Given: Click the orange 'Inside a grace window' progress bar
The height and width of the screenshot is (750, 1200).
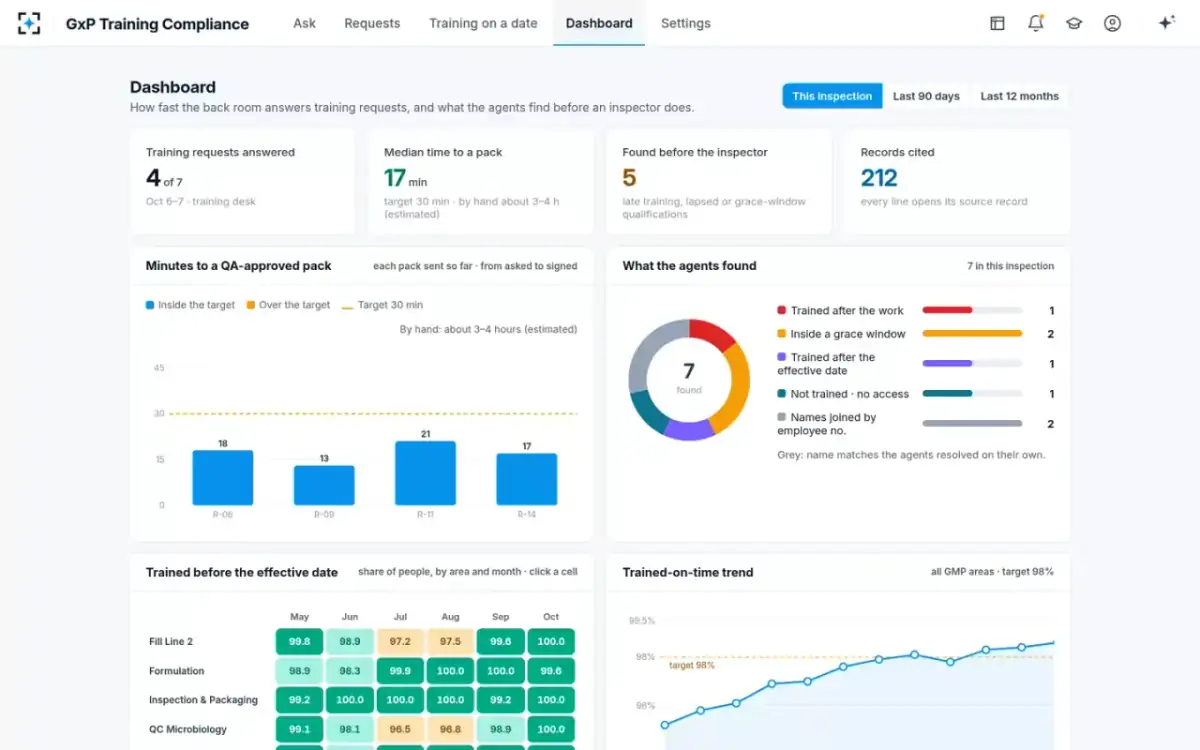Looking at the screenshot, I should point(972,334).
